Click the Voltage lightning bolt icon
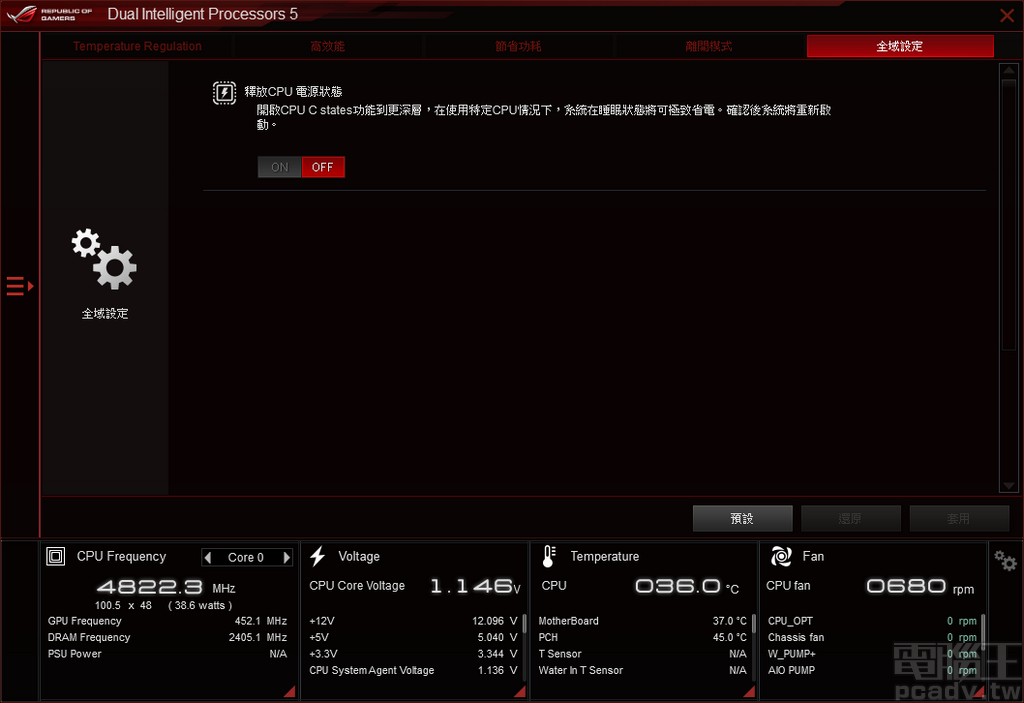Image resolution: width=1024 pixels, height=703 pixels. tap(317, 556)
